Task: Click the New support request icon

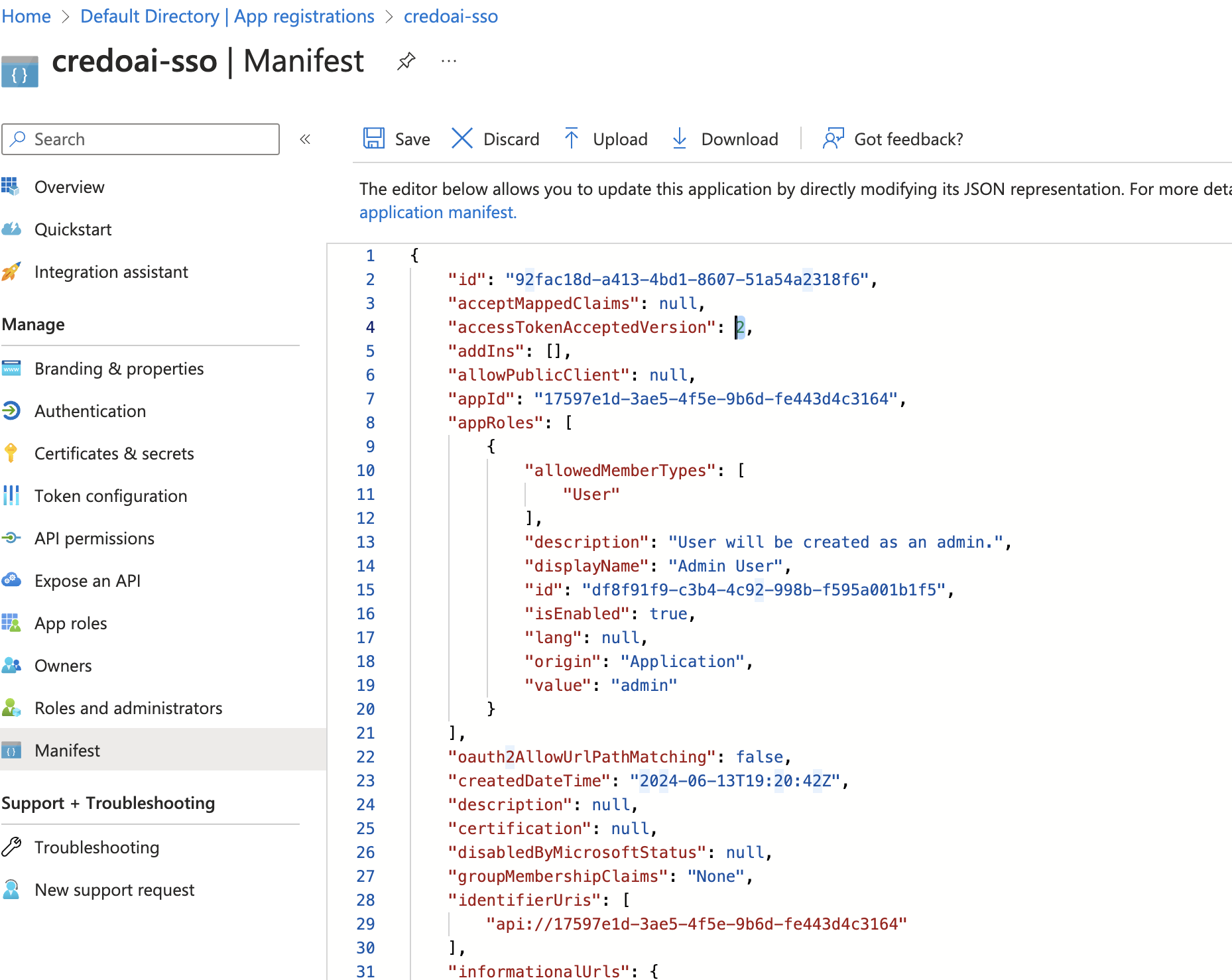Action: click(11, 890)
